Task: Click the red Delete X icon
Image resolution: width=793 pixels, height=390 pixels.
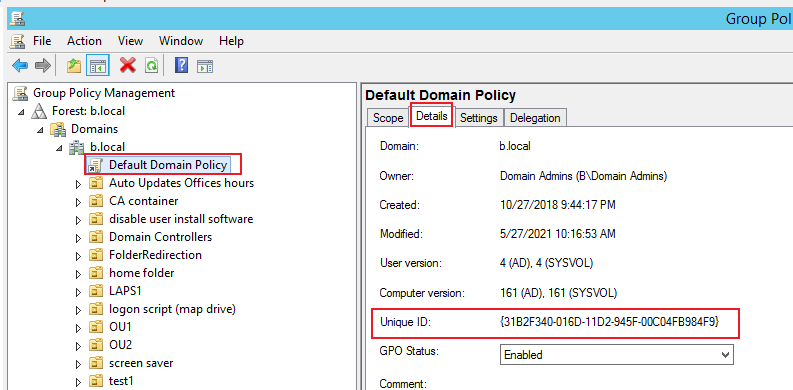Action: point(127,65)
